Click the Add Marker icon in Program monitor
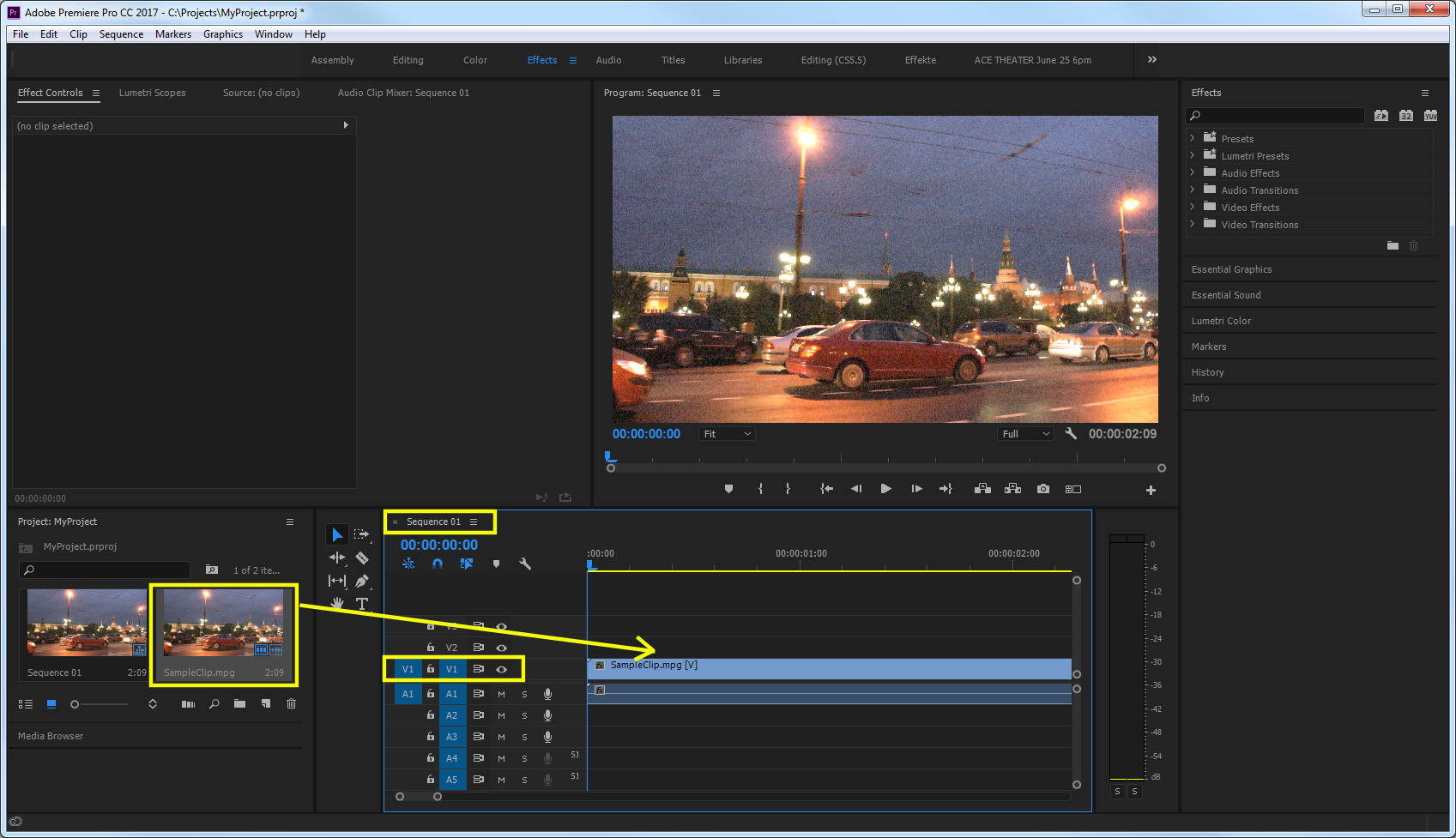Screen dimensions: 1456x838 click(x=728, y=488)
